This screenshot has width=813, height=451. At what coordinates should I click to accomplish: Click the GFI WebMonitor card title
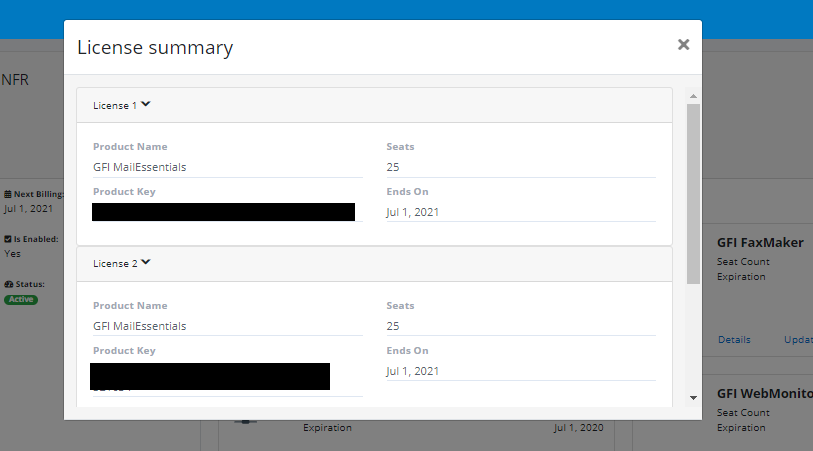click(765, 393)
